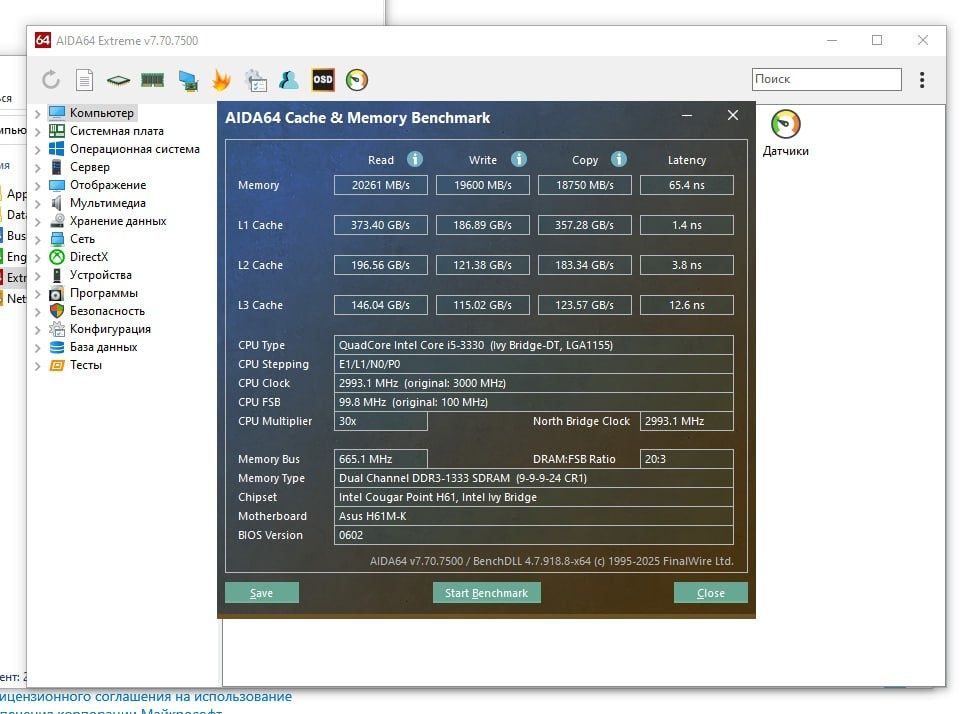Open the report wizard toolbar icon
This screenshot has height=714, width=967.
256,80
